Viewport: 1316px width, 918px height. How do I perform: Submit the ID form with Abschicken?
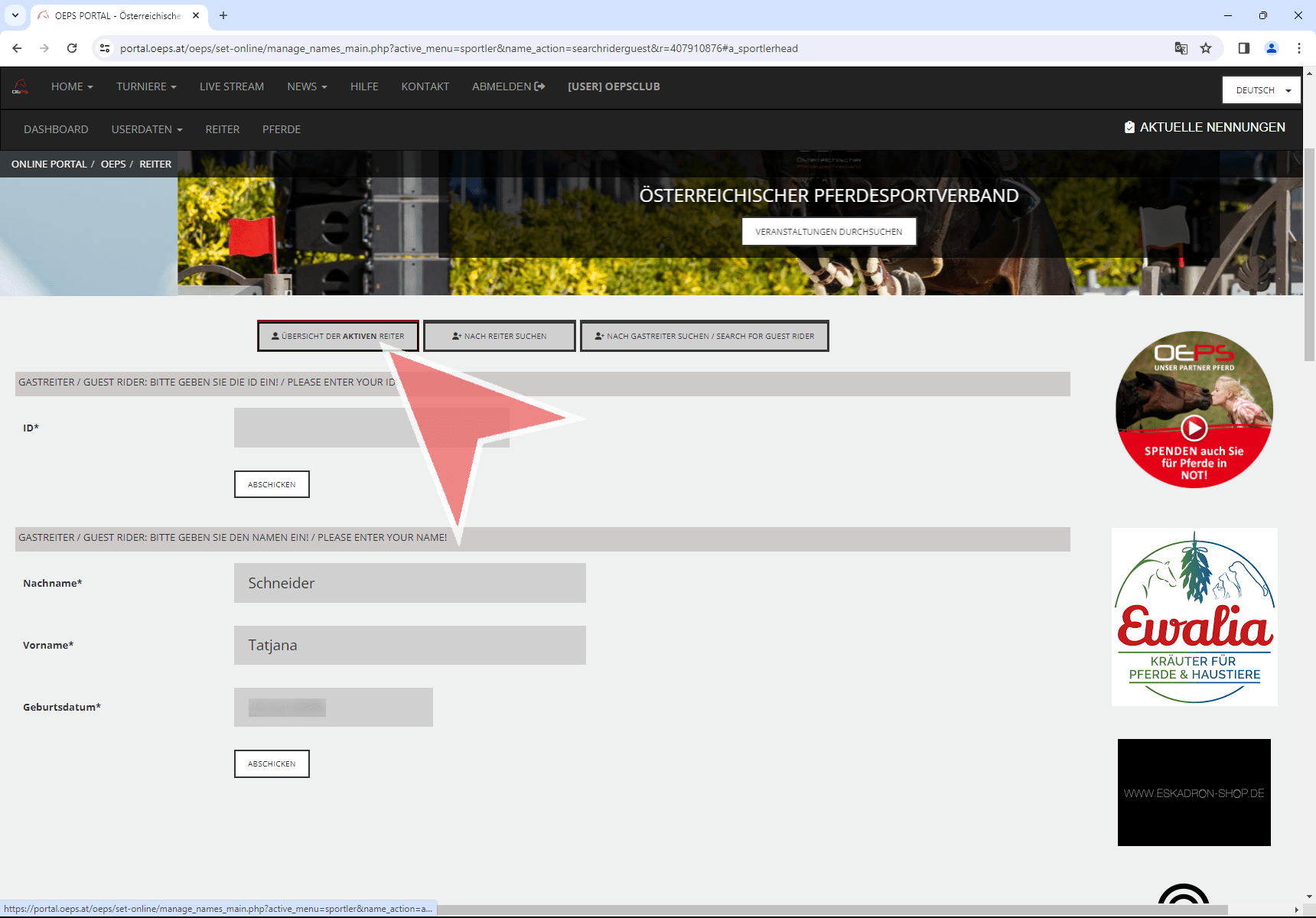click(272, 484)
